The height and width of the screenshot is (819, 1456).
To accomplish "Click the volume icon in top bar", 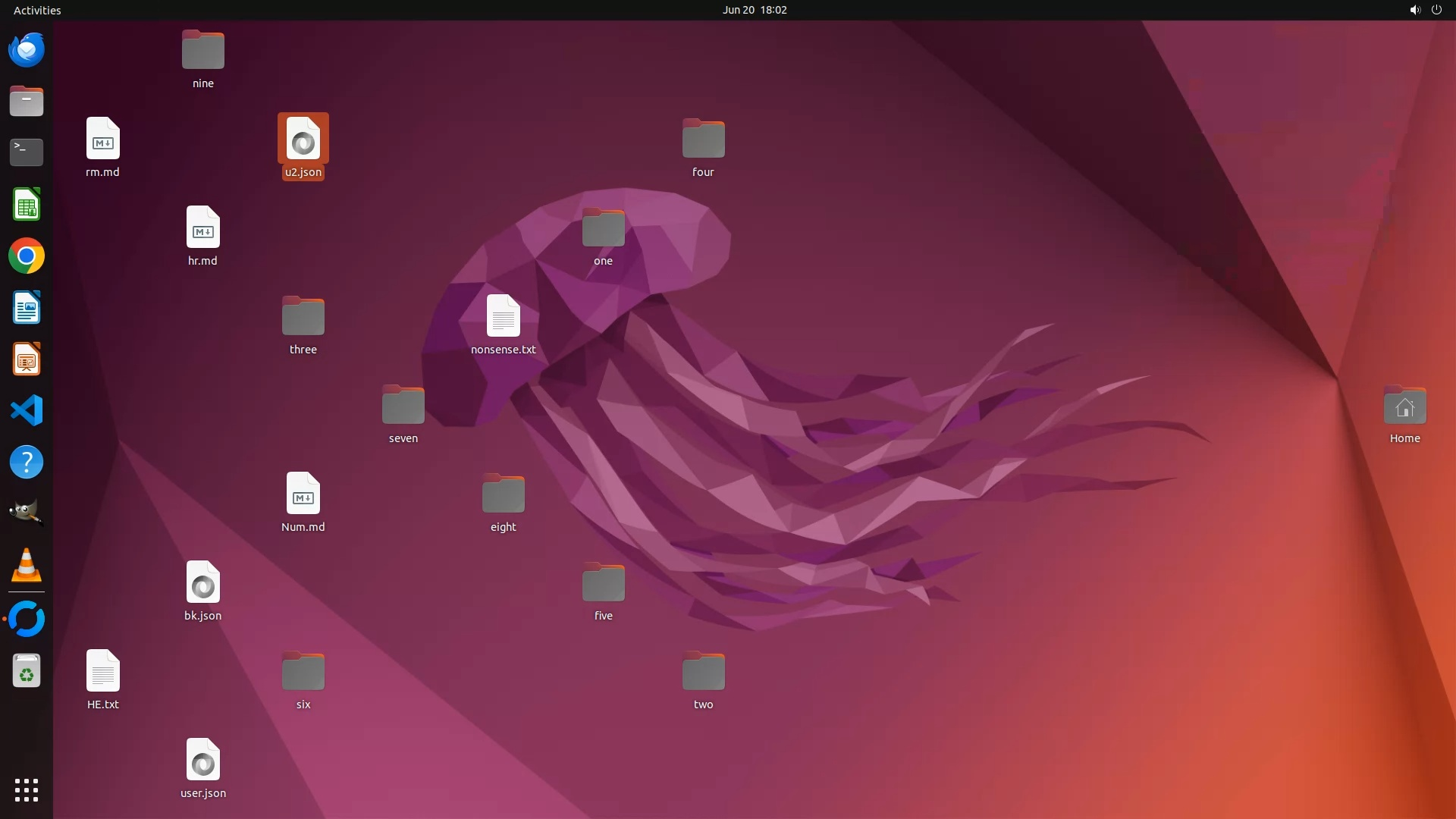I will (1414, 10).
